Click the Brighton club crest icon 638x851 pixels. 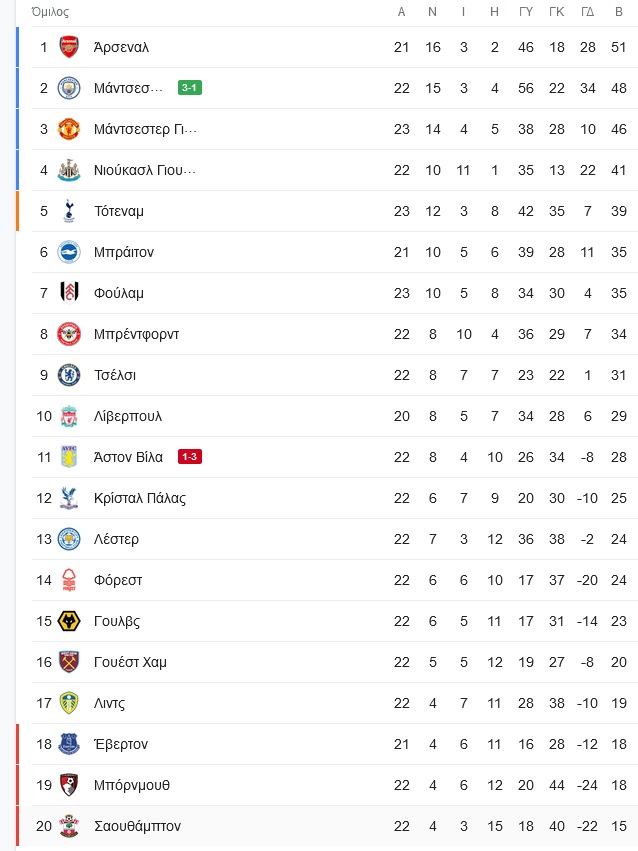[x=69, y=252]
